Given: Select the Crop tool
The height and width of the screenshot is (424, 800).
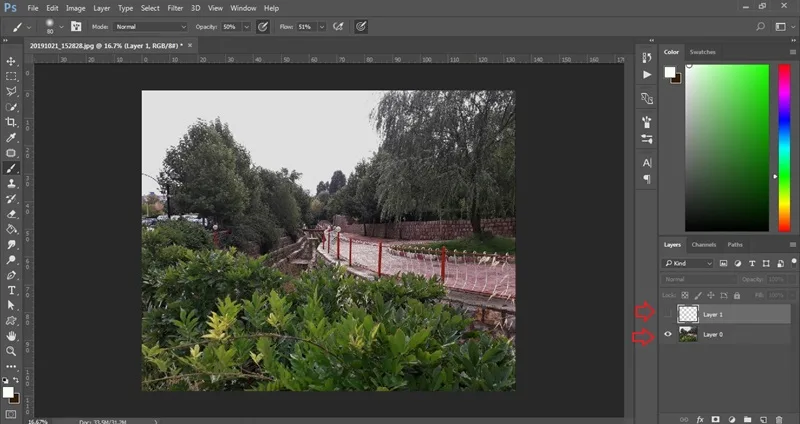Looking at the screenshot, I should (x=11, y=122).
